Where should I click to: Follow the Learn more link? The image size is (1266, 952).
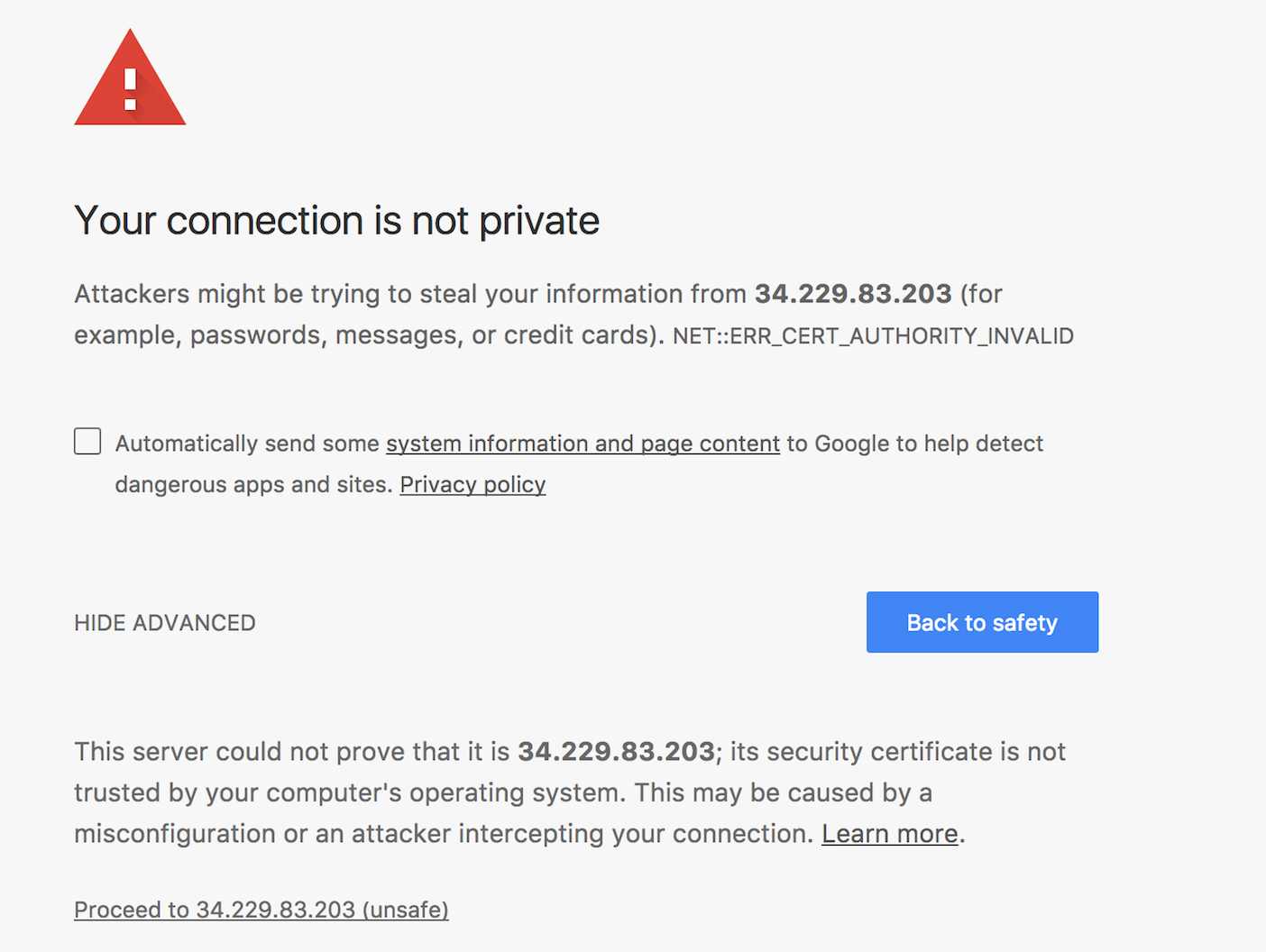[889, 834]
